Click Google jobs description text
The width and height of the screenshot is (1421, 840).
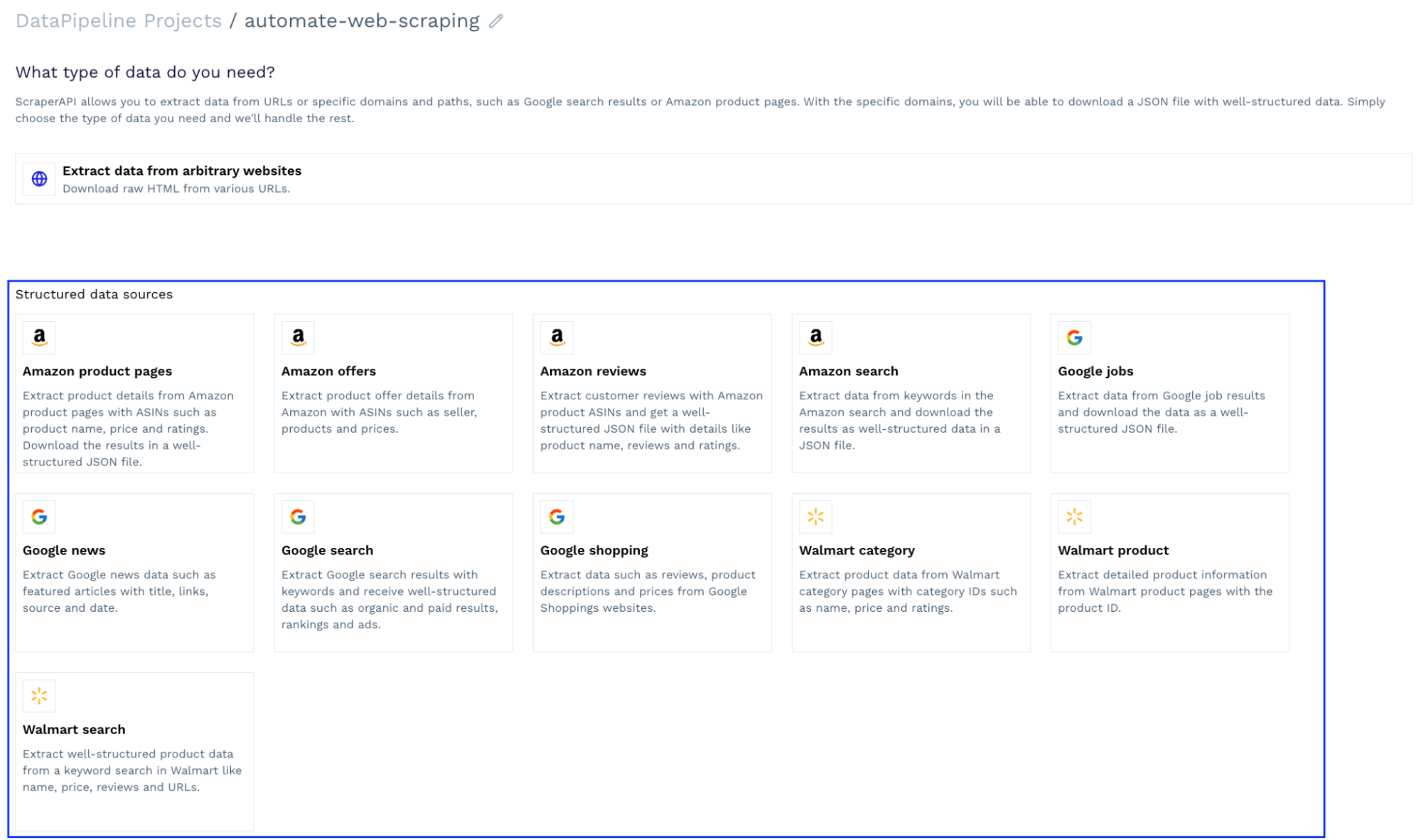click(1161, 412)
